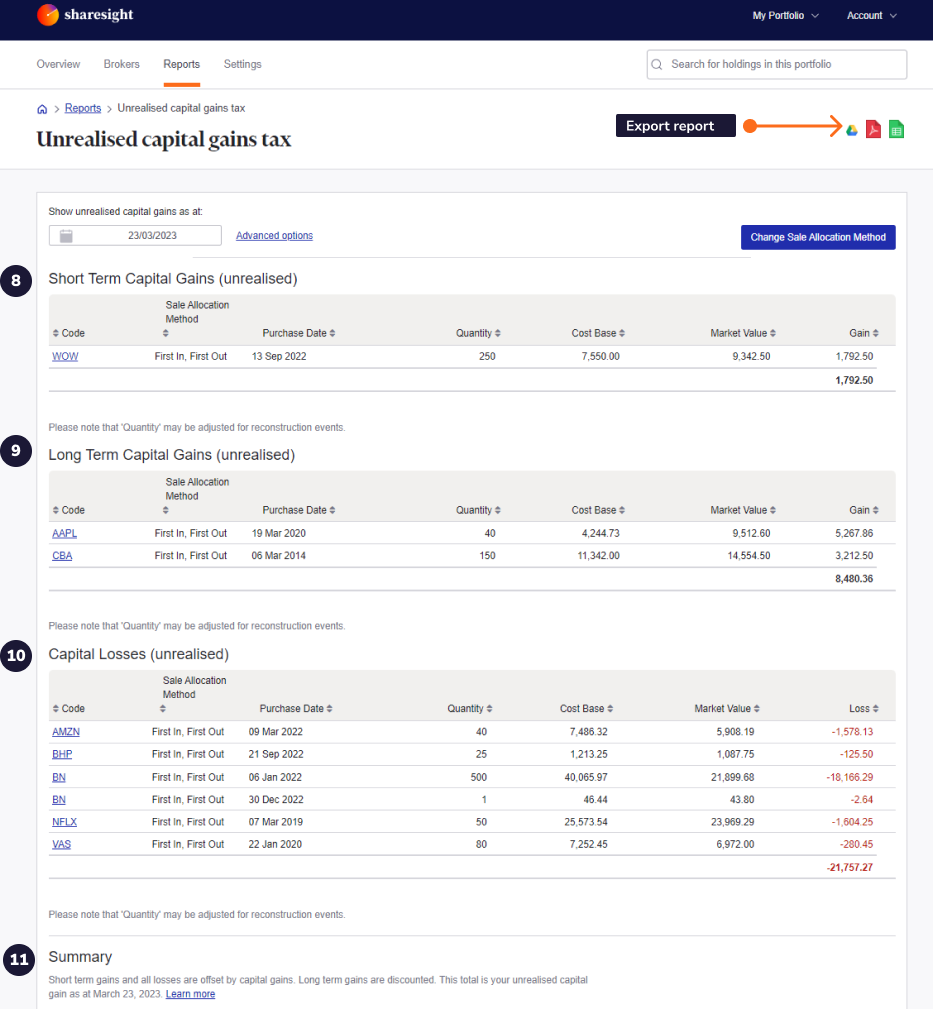Viewport: 933px width, 1014px height.
Task: Sort Short Term table by Purchase Date
Action: click(x=299, y=334)
